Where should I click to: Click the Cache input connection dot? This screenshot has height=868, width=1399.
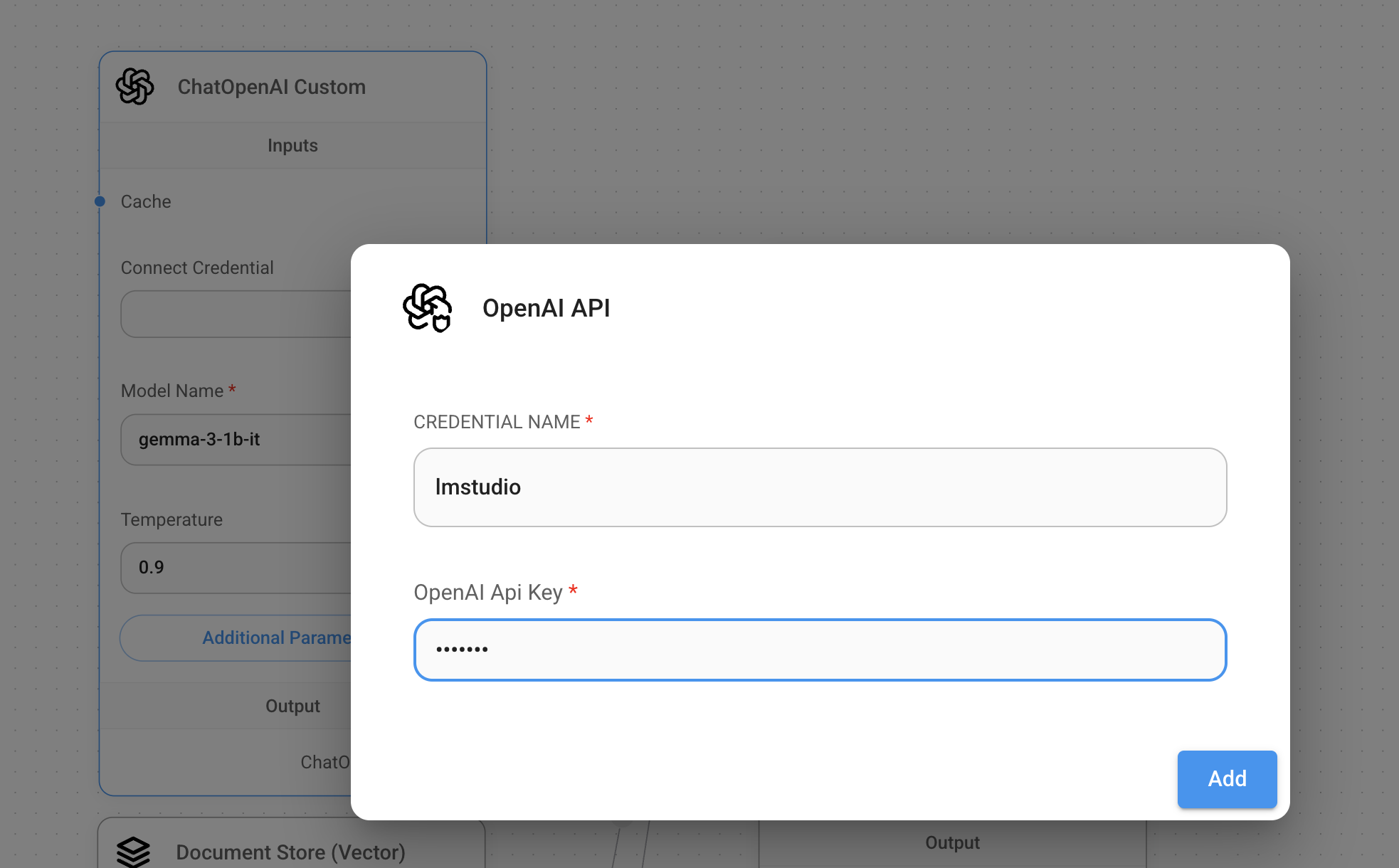click(100, 201)
